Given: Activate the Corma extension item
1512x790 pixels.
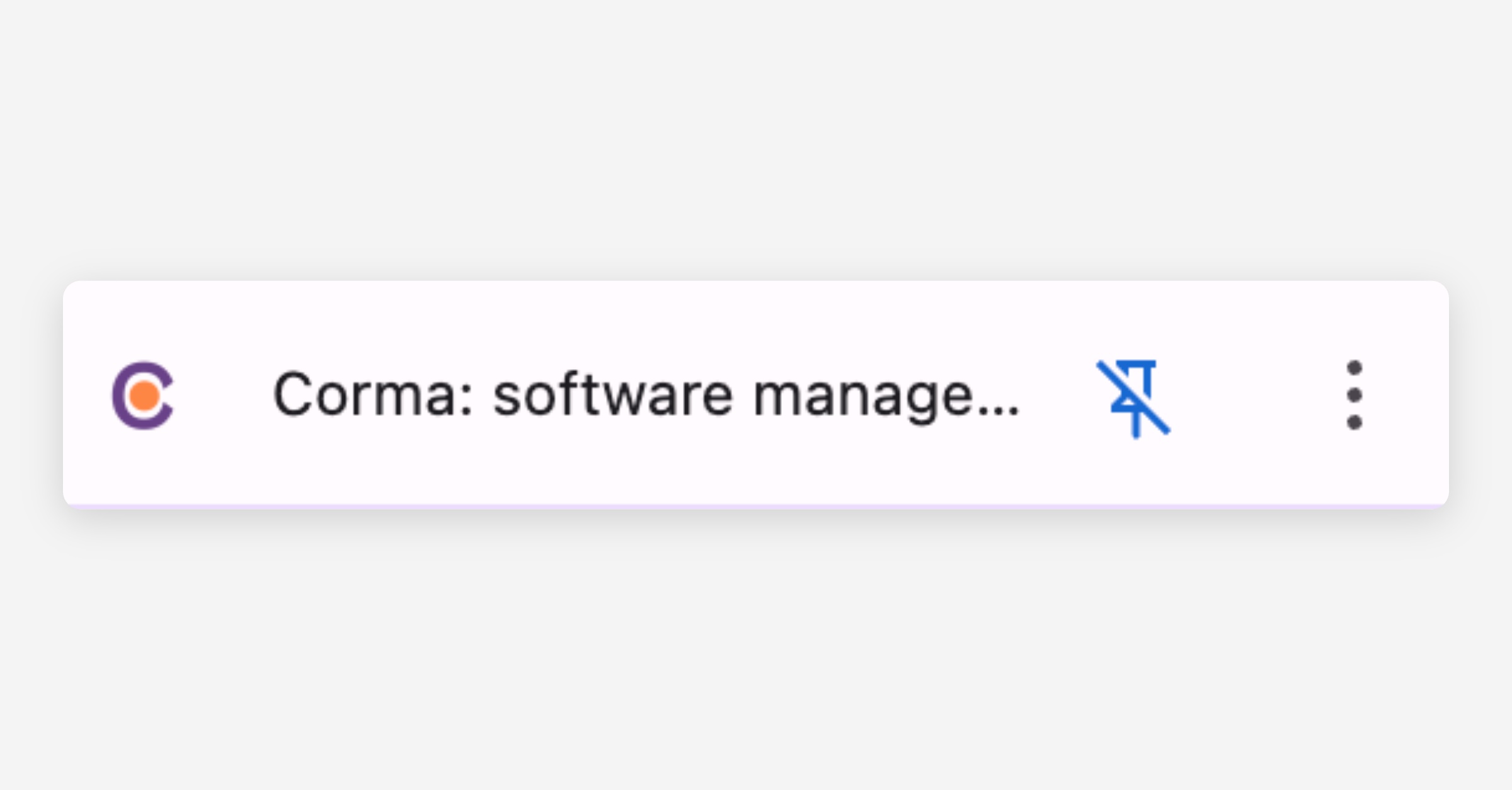Looking at the screenshot, I should pyautogui.click(x=646, y=395).
